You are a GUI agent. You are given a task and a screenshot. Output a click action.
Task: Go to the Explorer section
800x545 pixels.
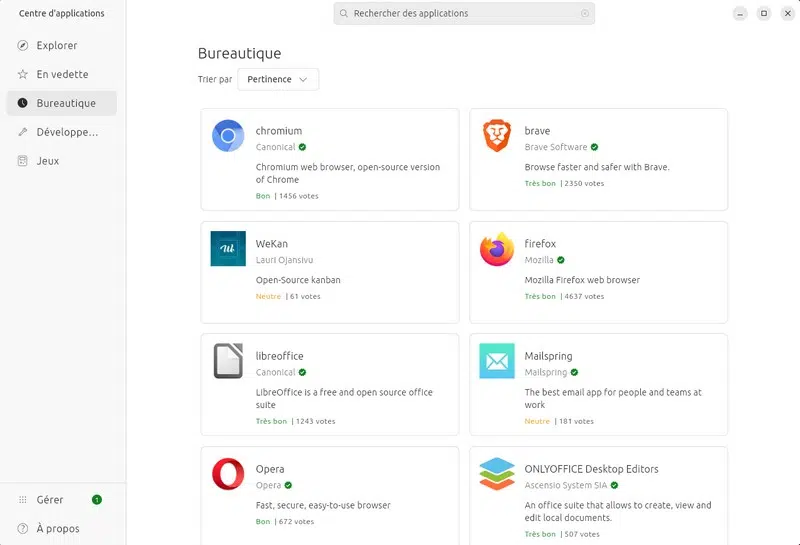click(57, 45)
